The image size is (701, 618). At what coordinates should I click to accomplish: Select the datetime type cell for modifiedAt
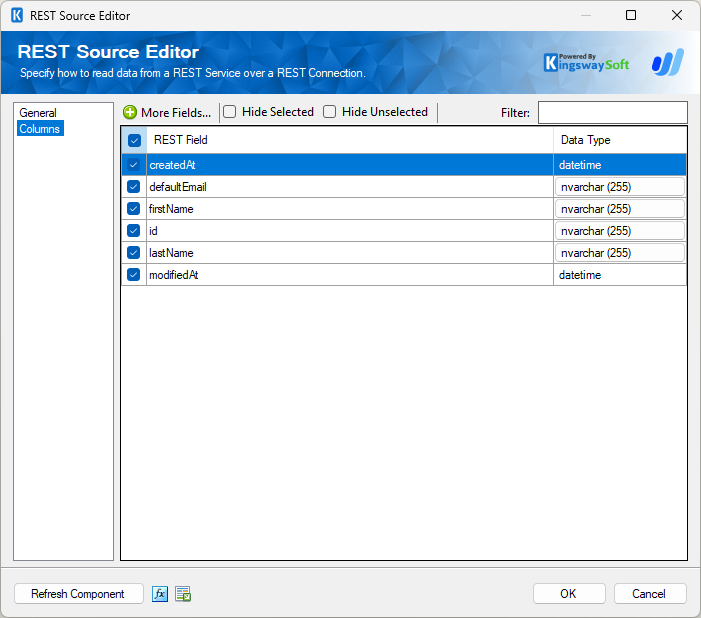(620, 275)
